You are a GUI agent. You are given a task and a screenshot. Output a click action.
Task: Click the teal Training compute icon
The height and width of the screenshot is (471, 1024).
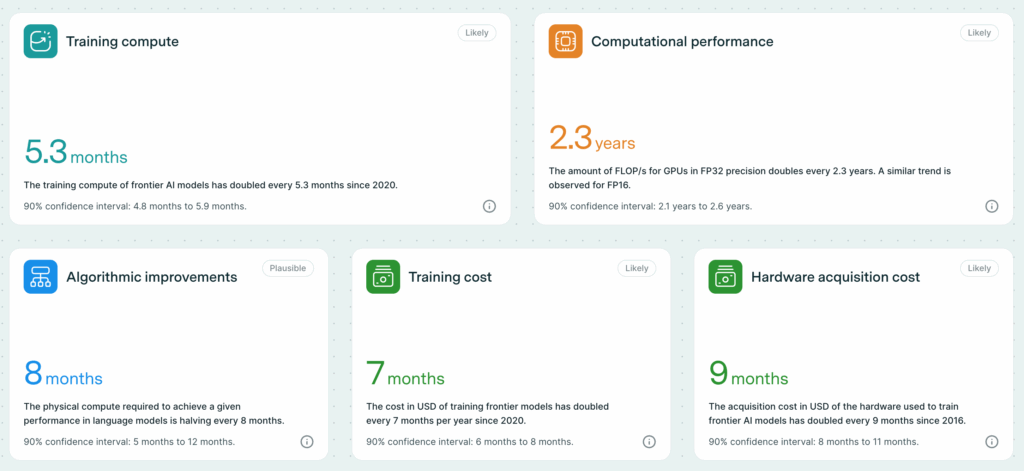(41, 42)
